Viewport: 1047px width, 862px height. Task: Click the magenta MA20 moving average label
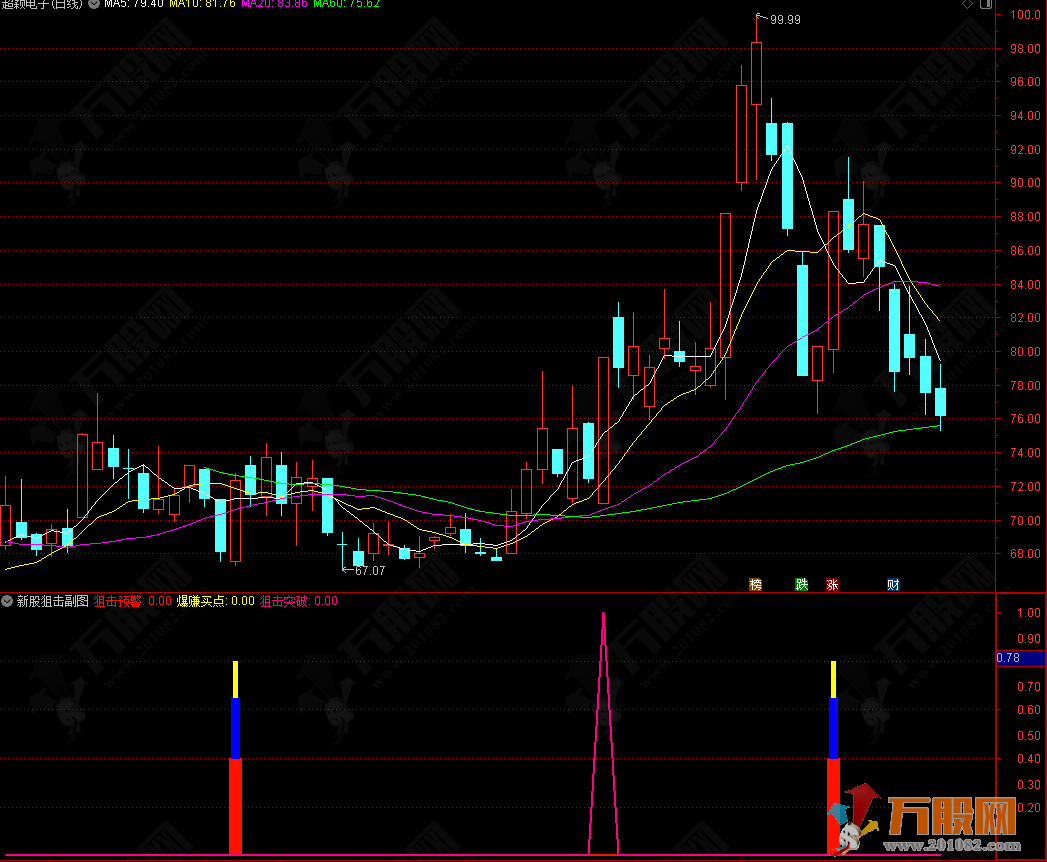click(274, 5)
